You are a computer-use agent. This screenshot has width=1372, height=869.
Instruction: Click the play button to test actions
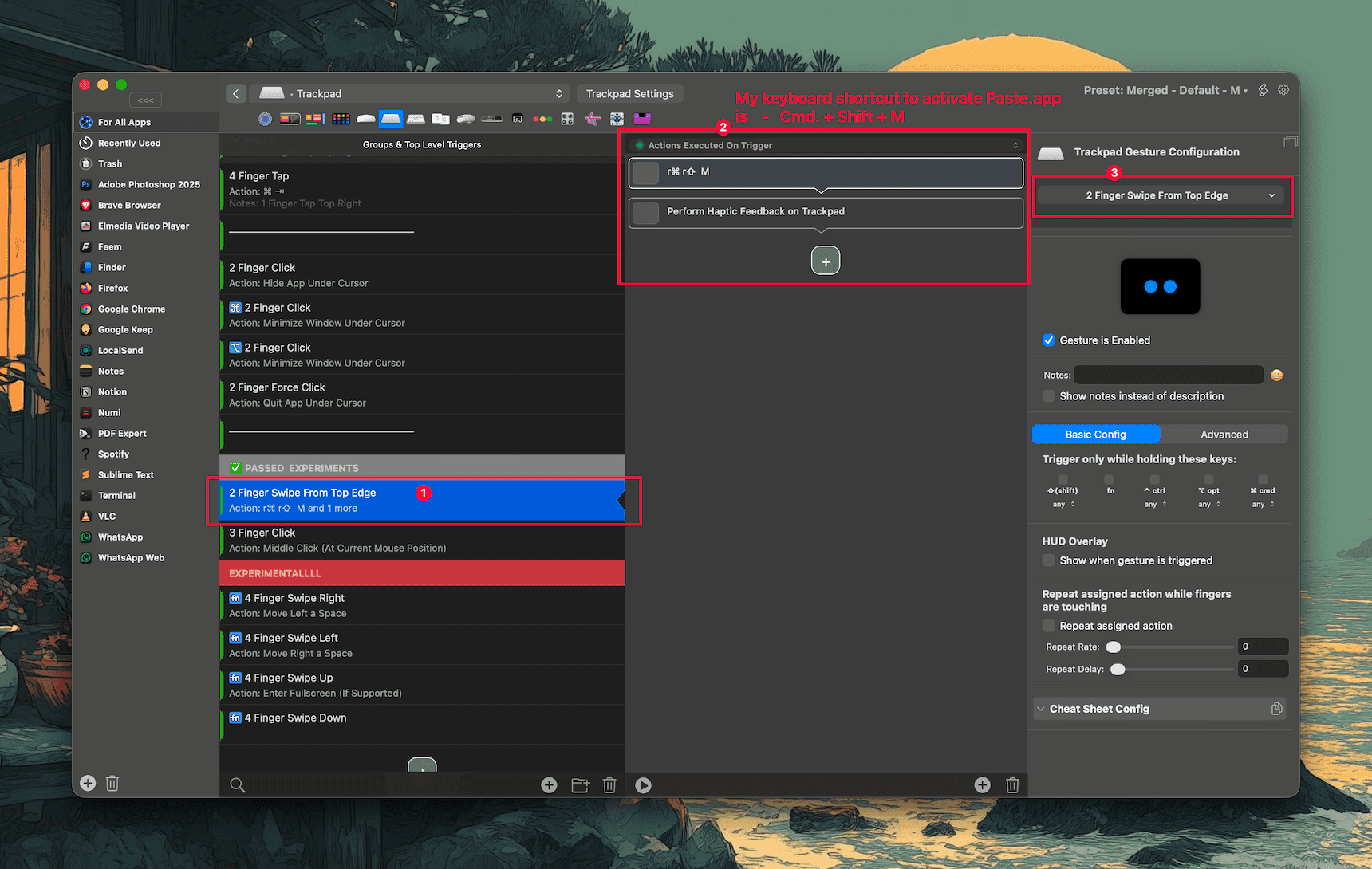coord(643,785)
